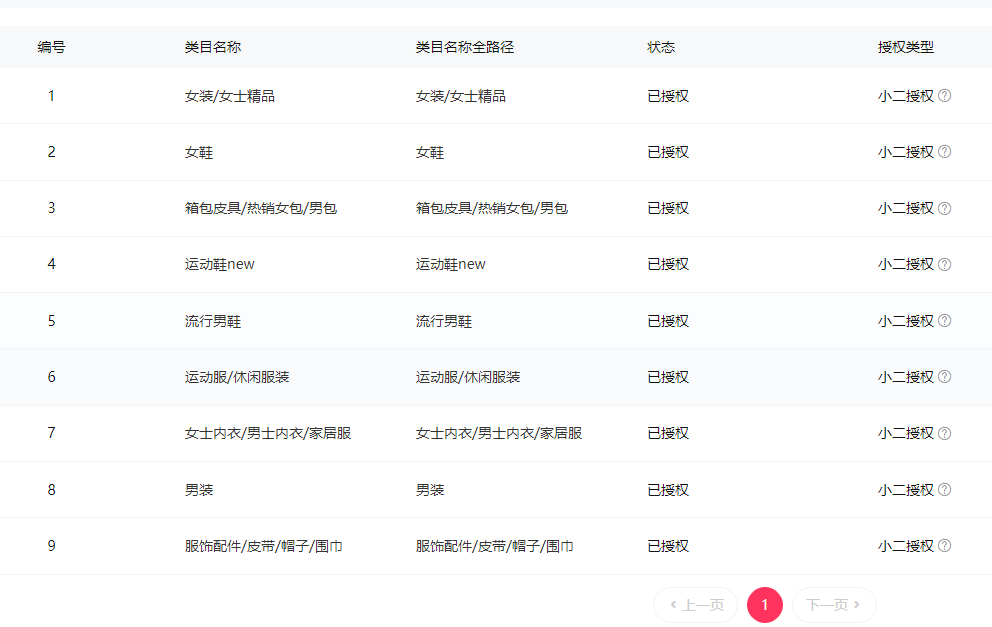Image resolution: width=992 pixels, height=627 pixels.
Task: Click the 类目名称 column header
Action: click(213, 47)
